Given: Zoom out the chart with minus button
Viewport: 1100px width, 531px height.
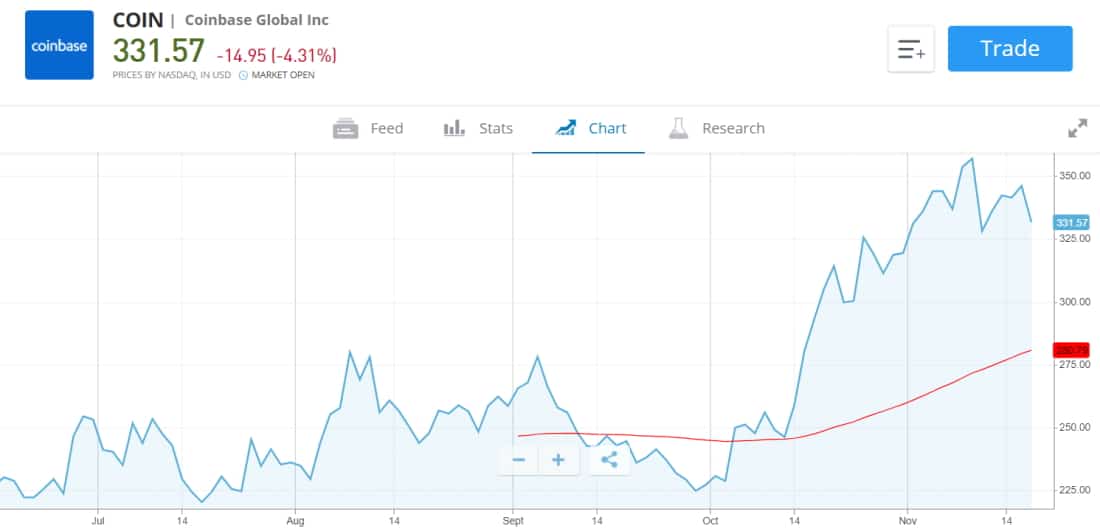Looking at the screenshot, I should [x=519, y=460].
